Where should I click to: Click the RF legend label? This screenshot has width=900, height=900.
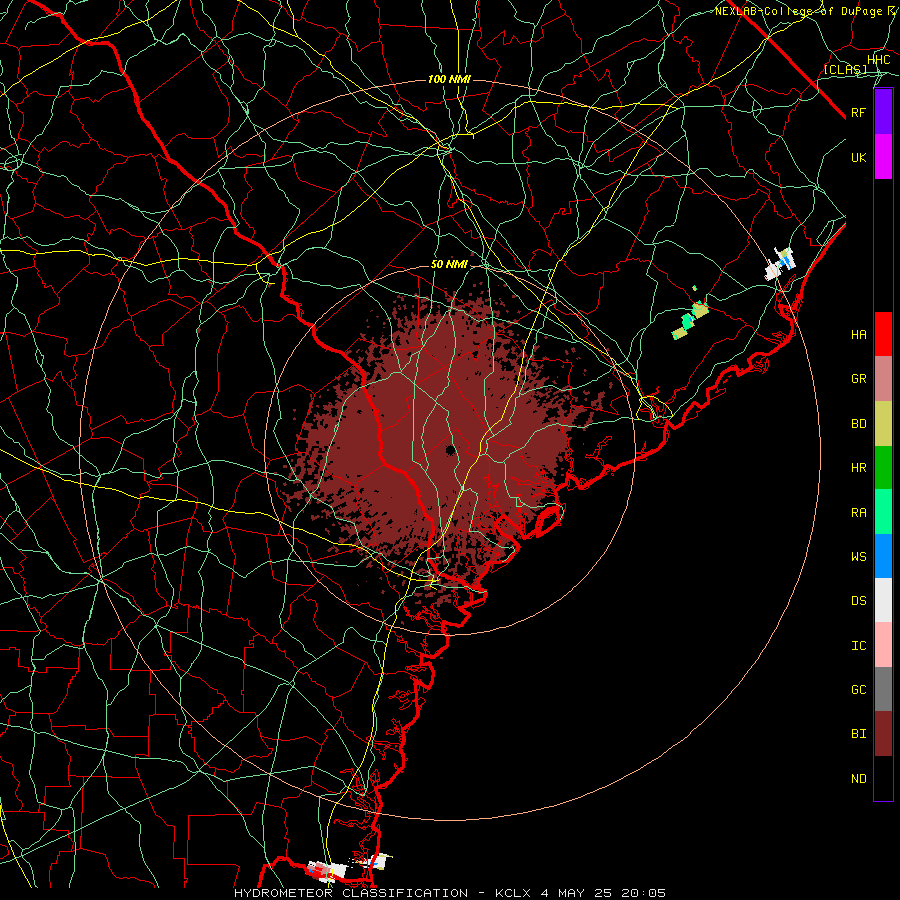coord(858,112)
